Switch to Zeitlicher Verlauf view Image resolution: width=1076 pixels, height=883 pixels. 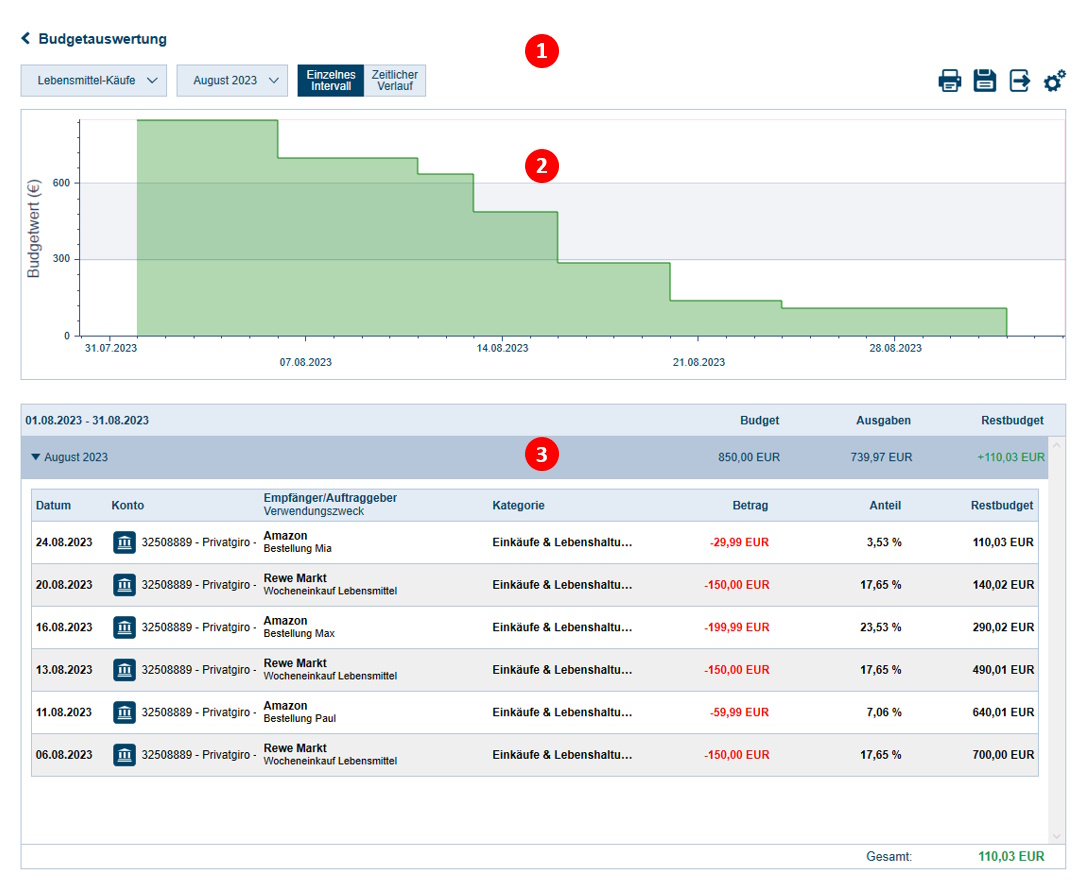(395, 81)
